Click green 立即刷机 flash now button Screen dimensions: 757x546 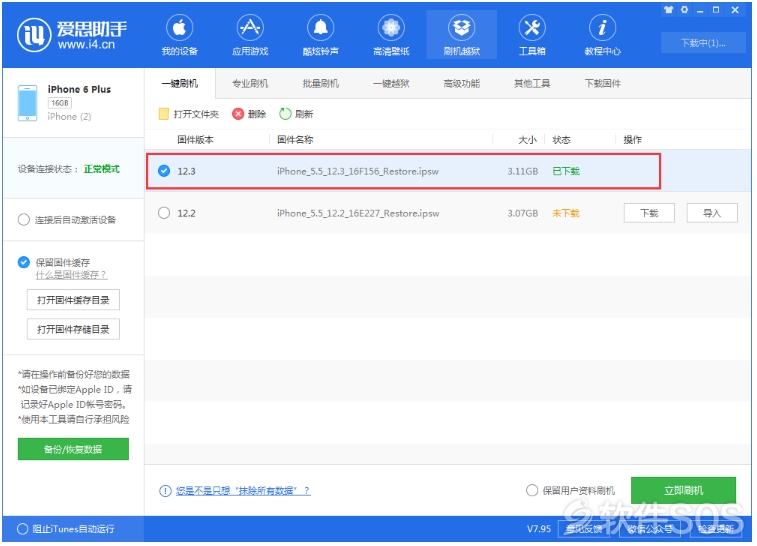[x=684, y=491]
